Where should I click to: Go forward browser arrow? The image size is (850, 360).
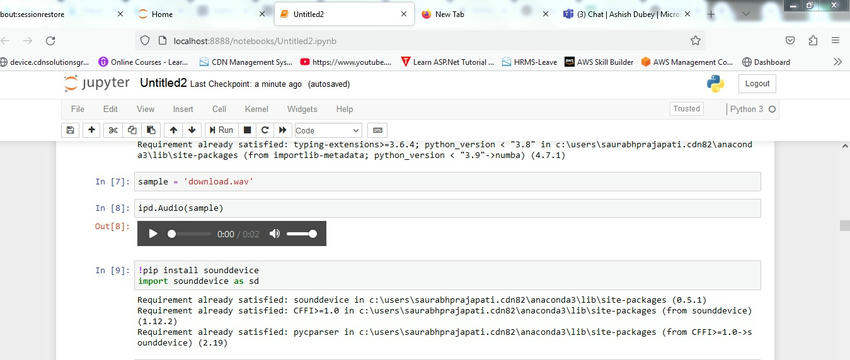[x=28, y=41]
